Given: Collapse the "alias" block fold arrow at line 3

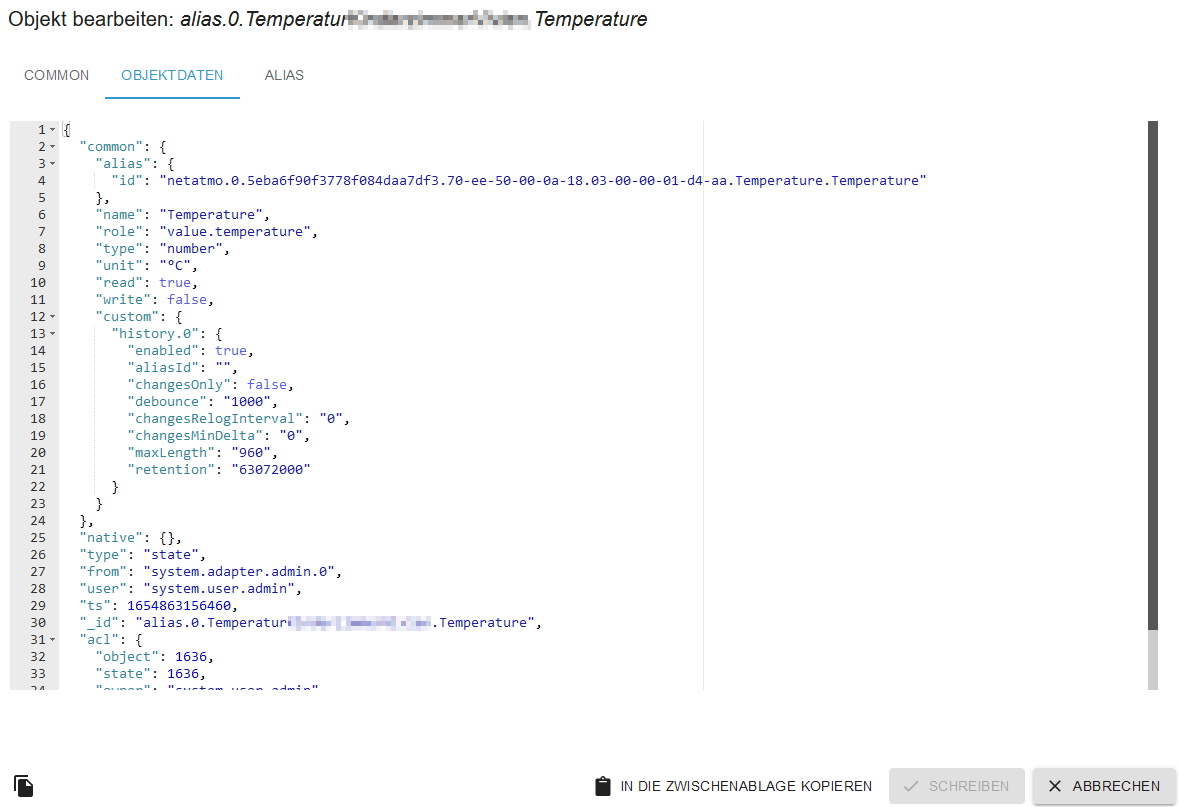Looking at the screenshot, I should [53, 164].
